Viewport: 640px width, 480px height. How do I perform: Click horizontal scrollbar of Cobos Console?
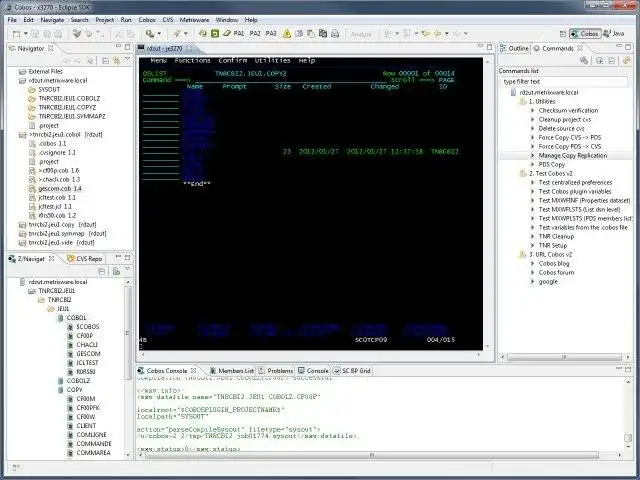[371, 455]
